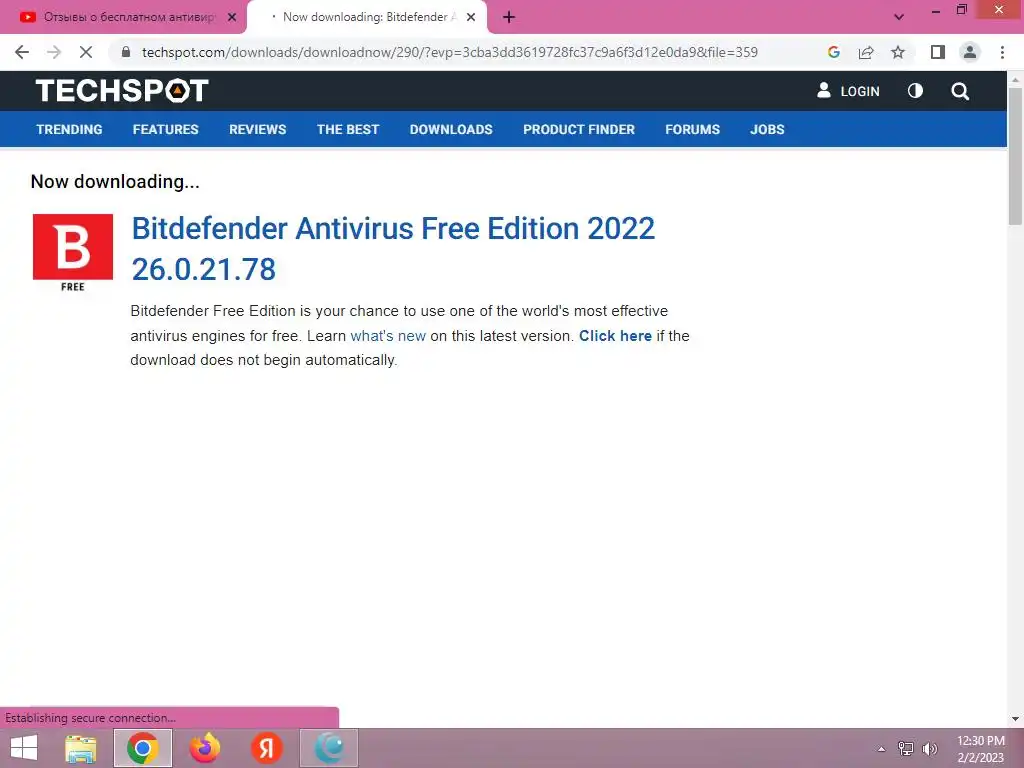This screenshot has width=1024, height=768.
Task: Open TechSpot search magnifier
Action: tap(959, 91)
